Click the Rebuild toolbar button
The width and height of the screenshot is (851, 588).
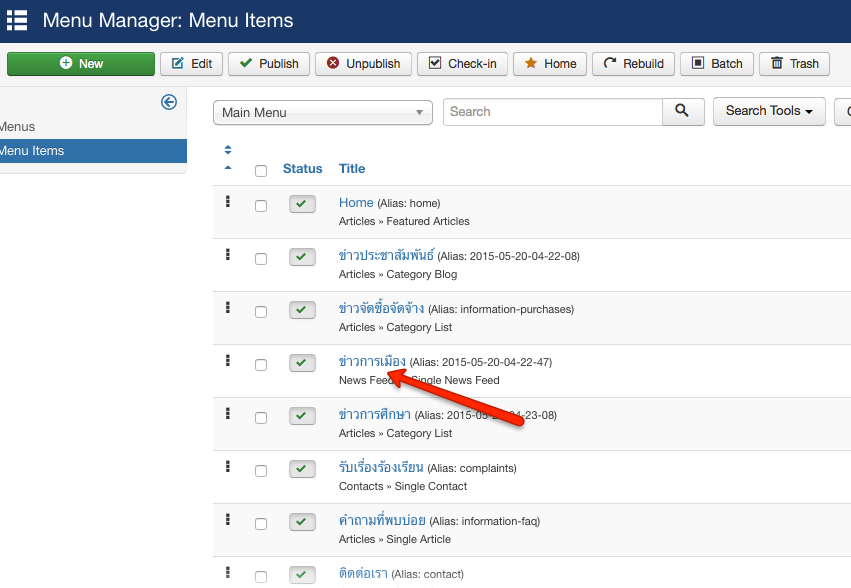pyautogui.click(x=633, y=64)
